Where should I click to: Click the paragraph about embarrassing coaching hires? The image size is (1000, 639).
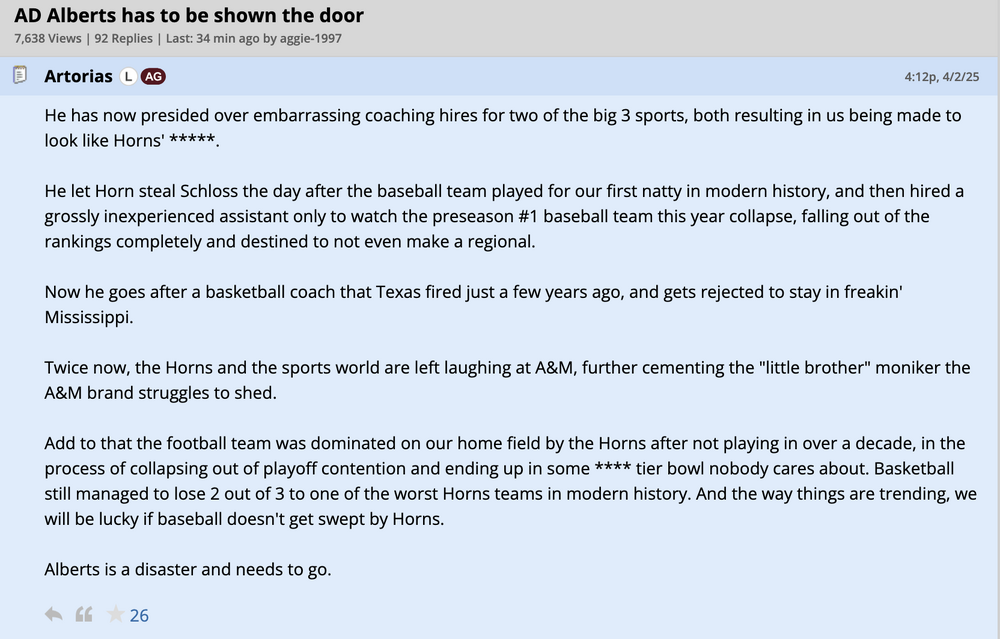pyautogui.click(x=500, y=127)
